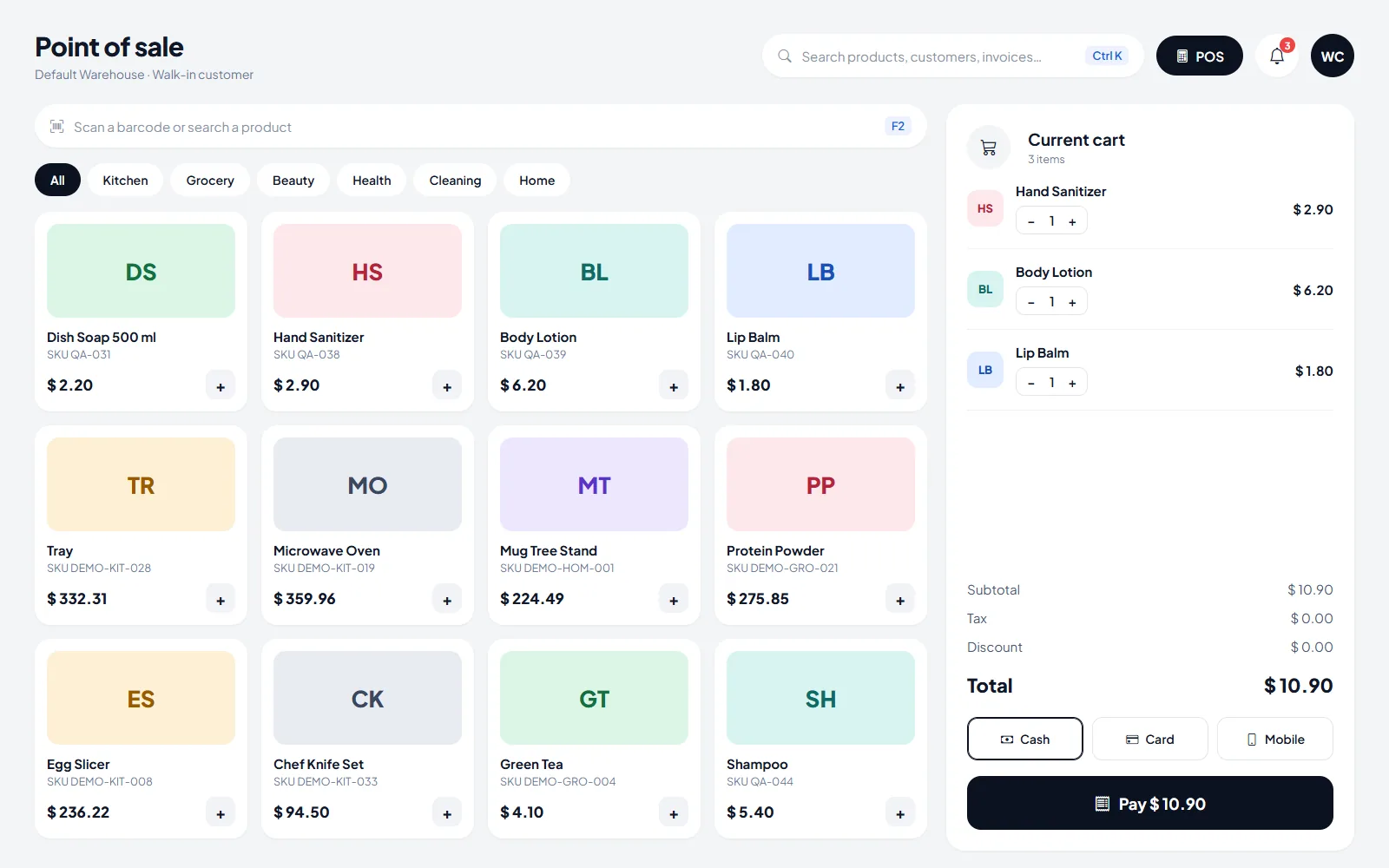The width and height of the screenshot is (1389, 868).
Task: Increase Hand Sanitizer quantity in cart
Action: (x=1072, y=221)
